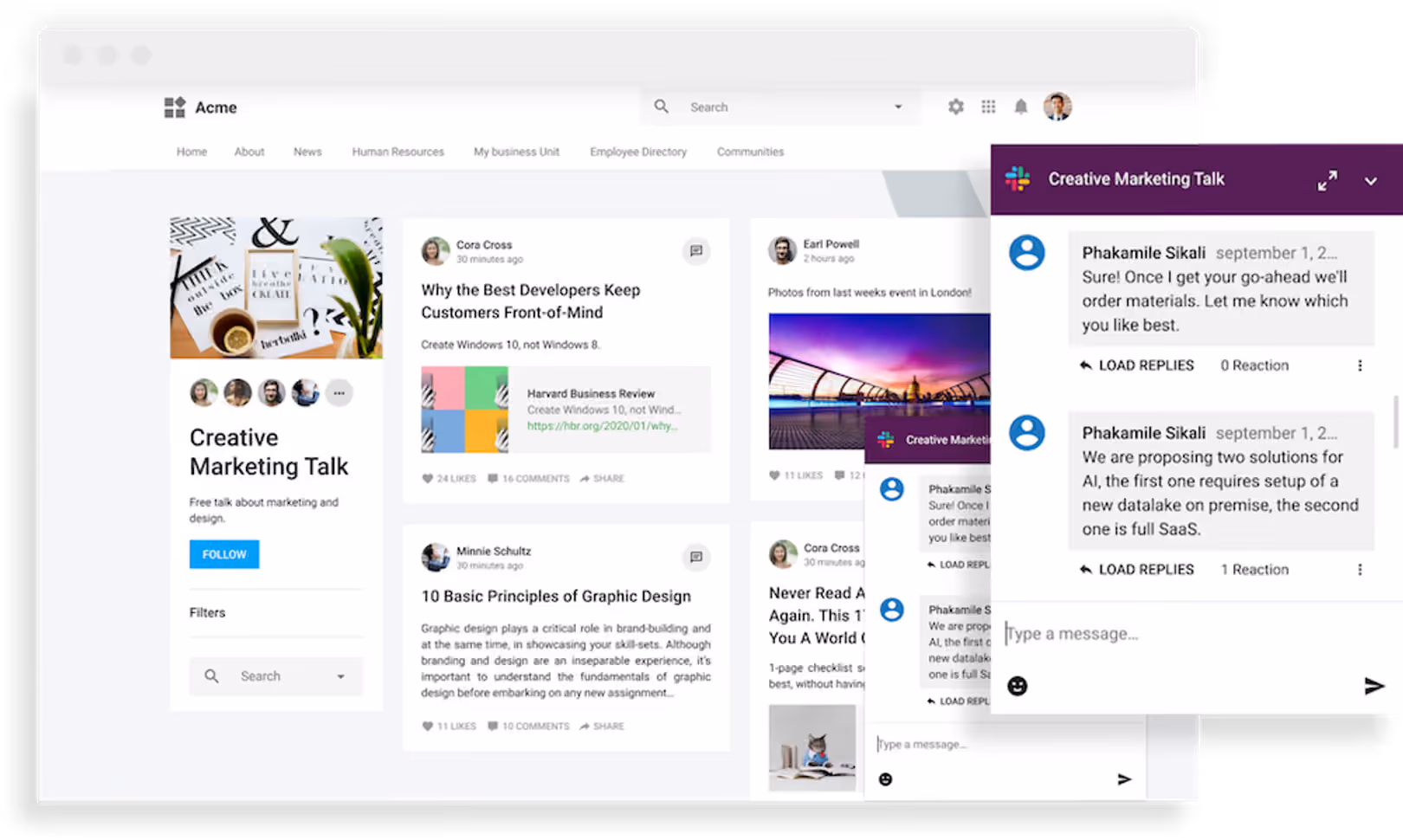The width and height of the screenshot is (1403, 840).
Task: Click comment icon on Minnie Schultz post
Action: pos(695,557)
